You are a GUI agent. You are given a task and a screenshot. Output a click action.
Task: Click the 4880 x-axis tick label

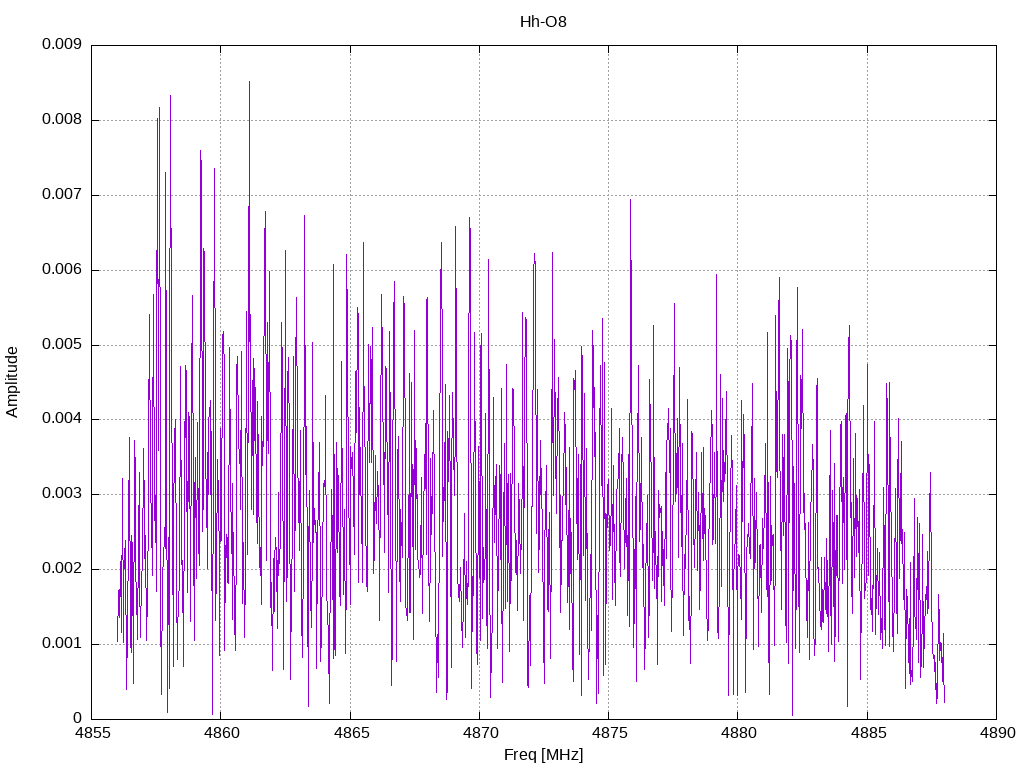click(738, 733)
